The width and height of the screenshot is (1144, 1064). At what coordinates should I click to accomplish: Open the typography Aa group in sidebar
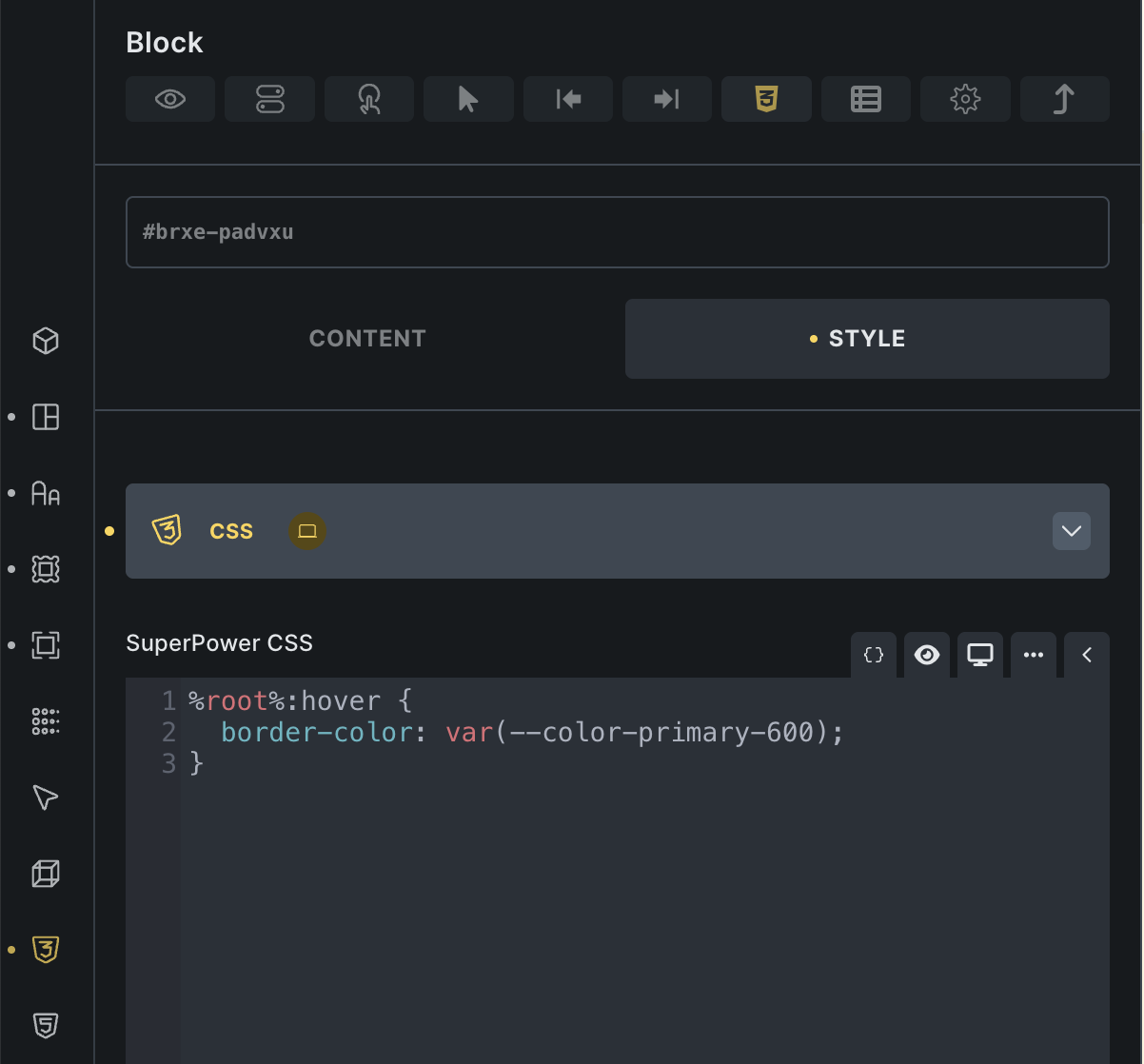pos(46,493)
